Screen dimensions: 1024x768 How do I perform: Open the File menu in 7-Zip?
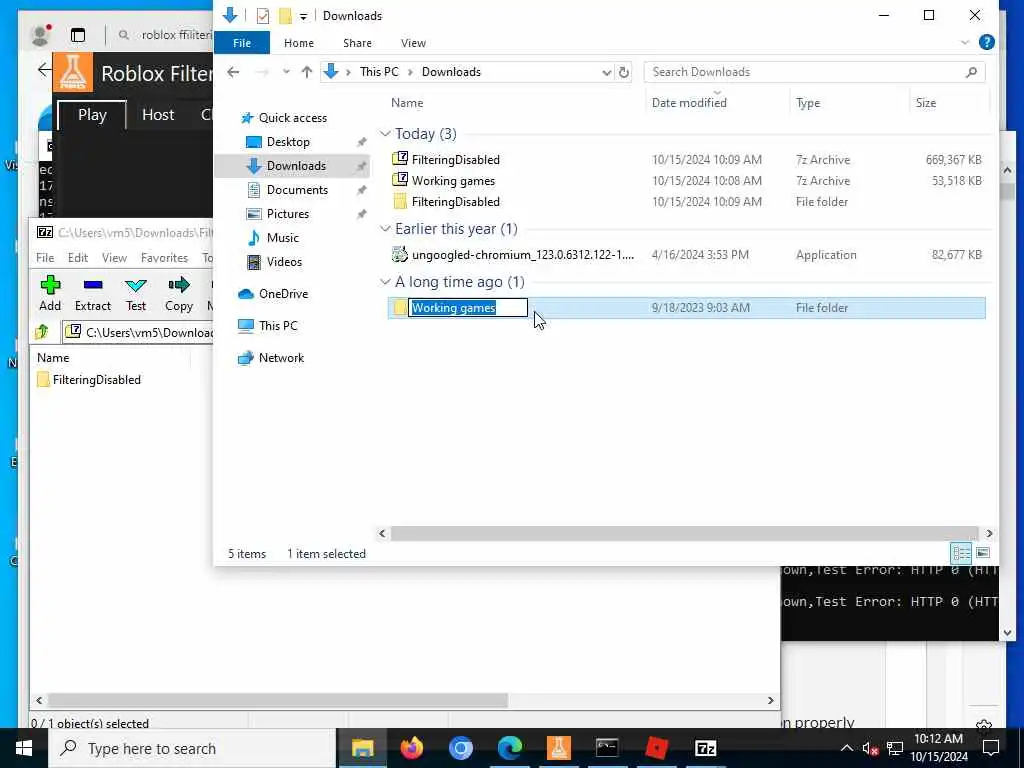45,257
